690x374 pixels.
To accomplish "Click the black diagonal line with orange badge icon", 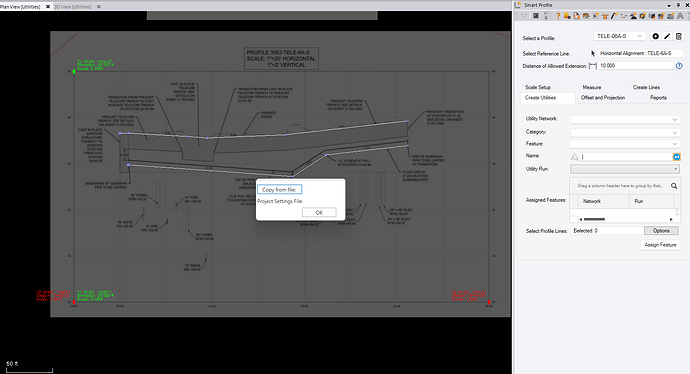I will [x=614, y=16].
